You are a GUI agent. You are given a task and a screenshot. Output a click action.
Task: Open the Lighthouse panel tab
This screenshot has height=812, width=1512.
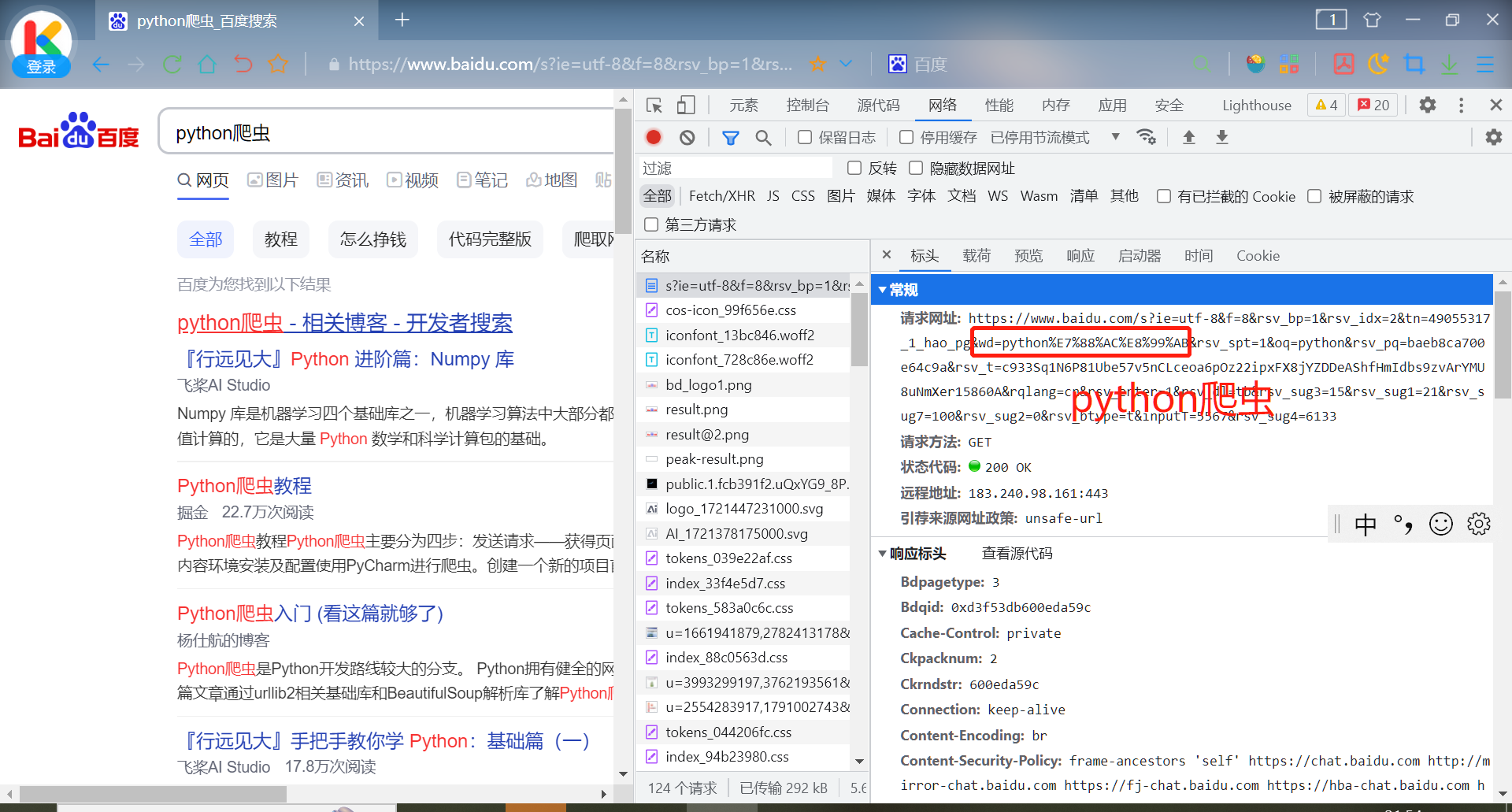point(1257,106)
